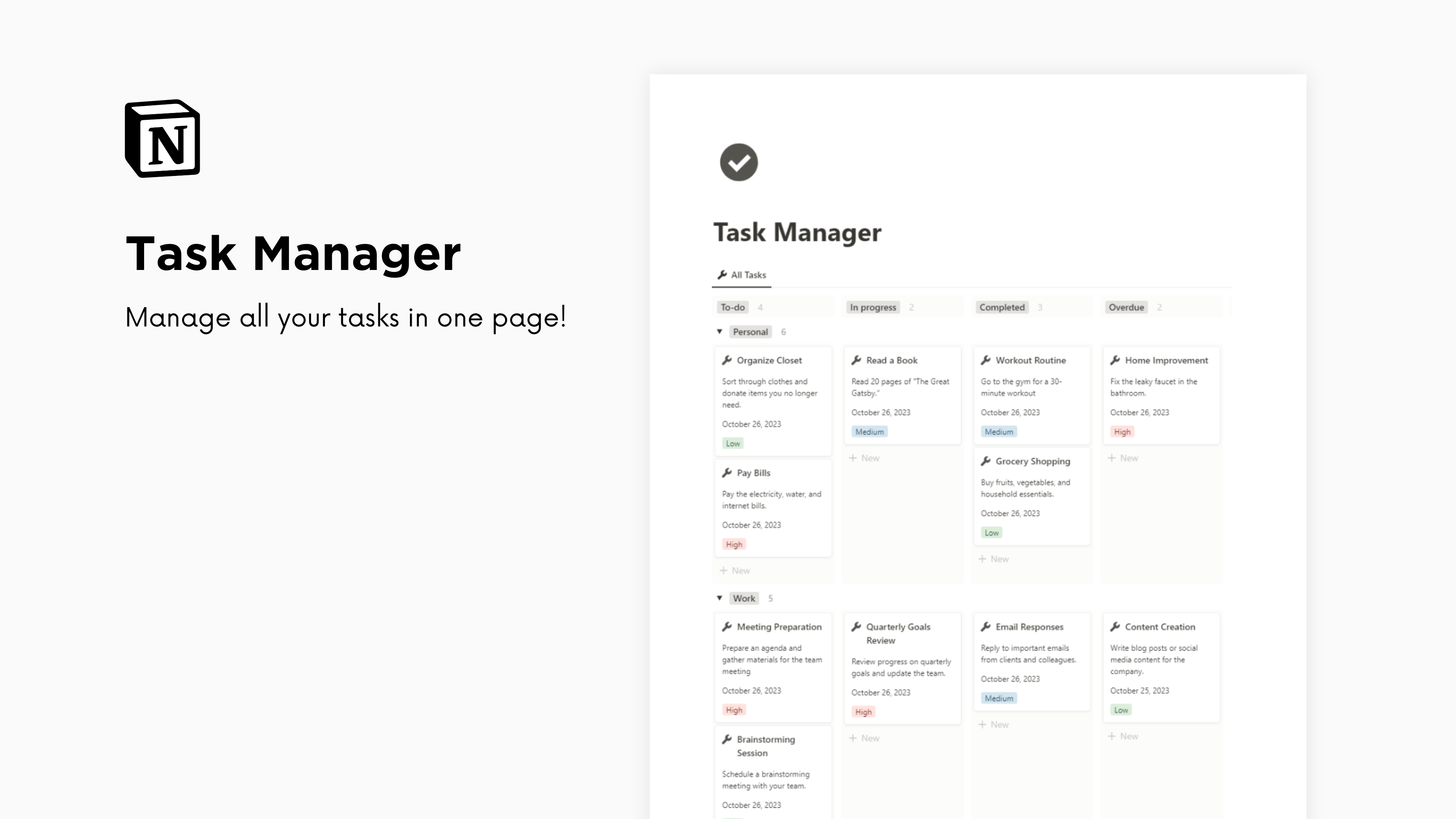Toggle the Completed column header
This screenshot has height=819, width=1456.
point(1001,307)
